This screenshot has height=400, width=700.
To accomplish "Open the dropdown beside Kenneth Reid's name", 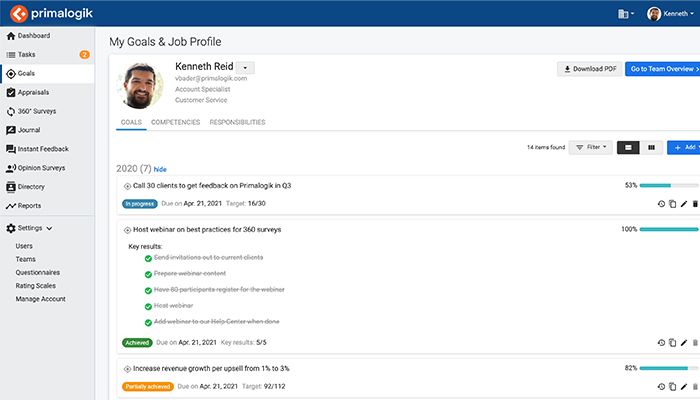I will point(246,67).
